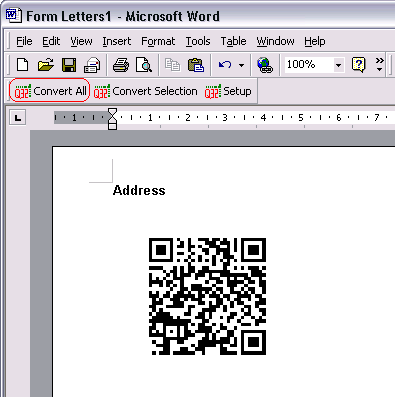Select the QR code image in document
The image size is (395, 397).
click(207, 296)
